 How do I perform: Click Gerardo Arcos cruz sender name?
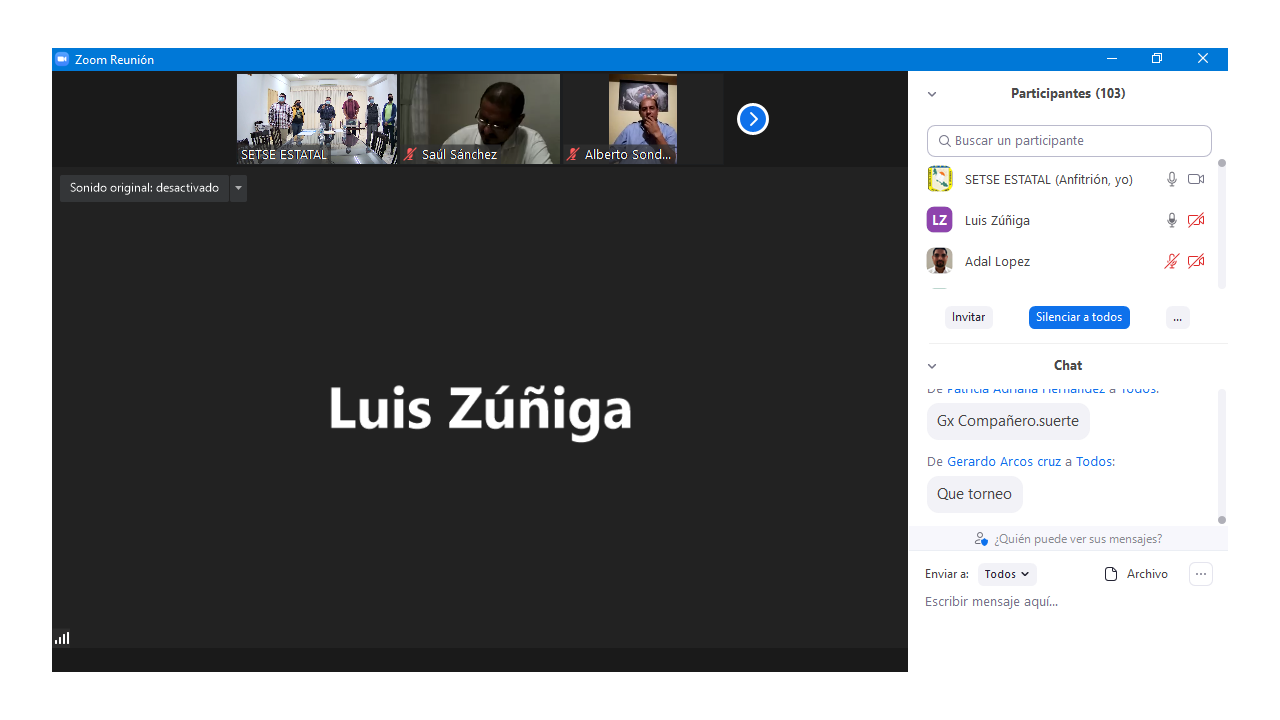pos(1004,461)
